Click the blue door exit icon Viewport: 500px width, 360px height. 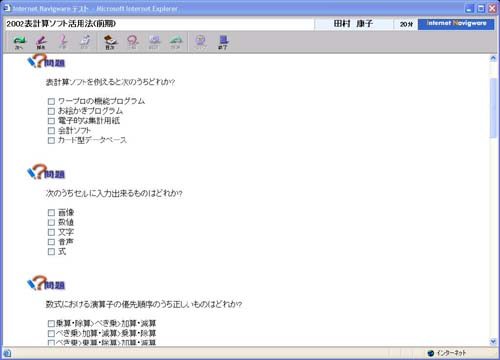click(x=223, y=42)
